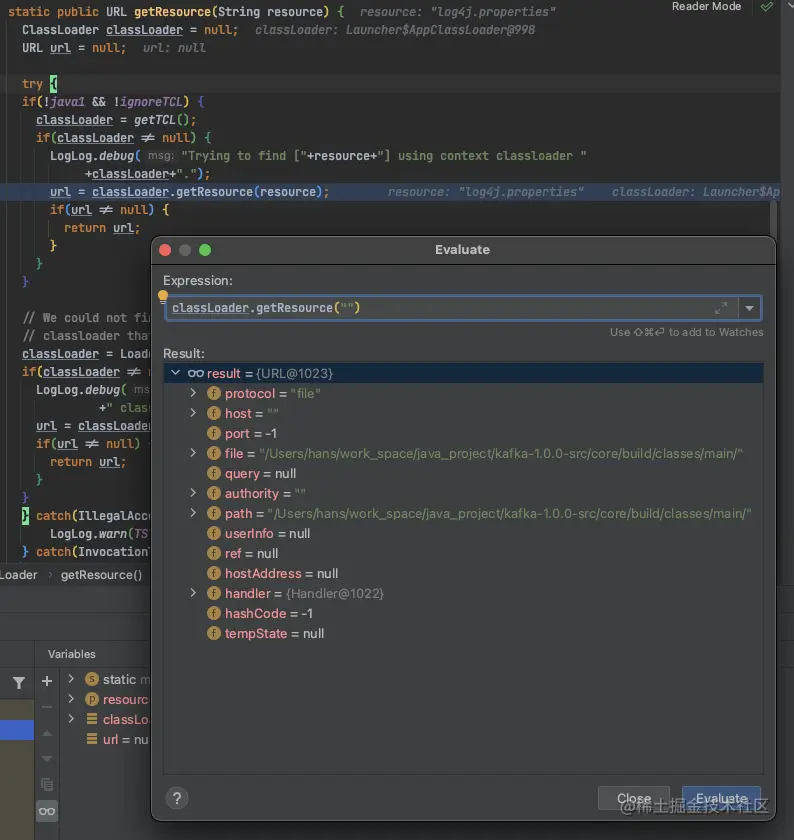Image resolution: width=794 pixels, height=840 pixels.
Task: Expand the host field node
Action: [x=193, y=413]
